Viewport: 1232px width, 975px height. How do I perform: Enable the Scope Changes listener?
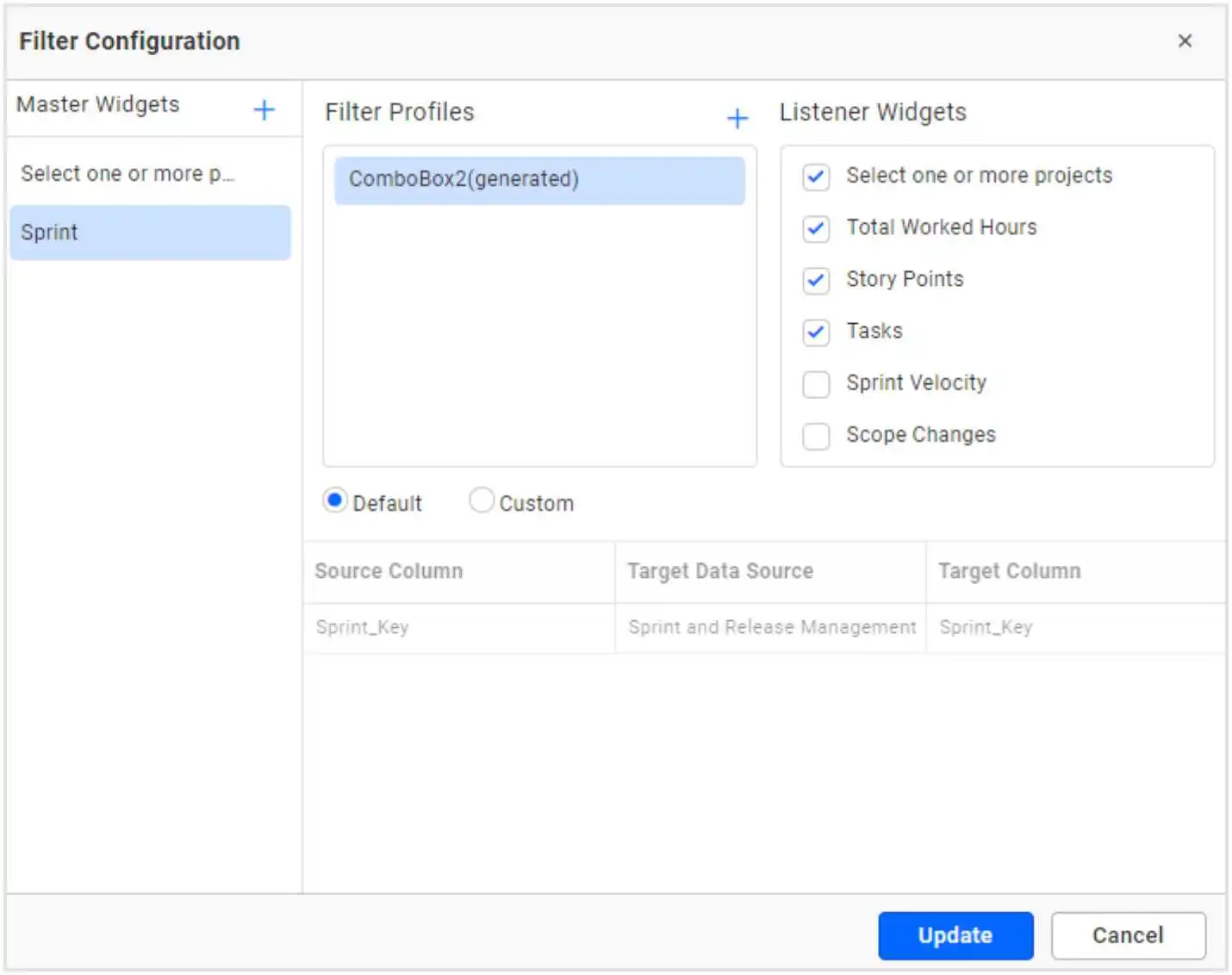click(816, 437)
